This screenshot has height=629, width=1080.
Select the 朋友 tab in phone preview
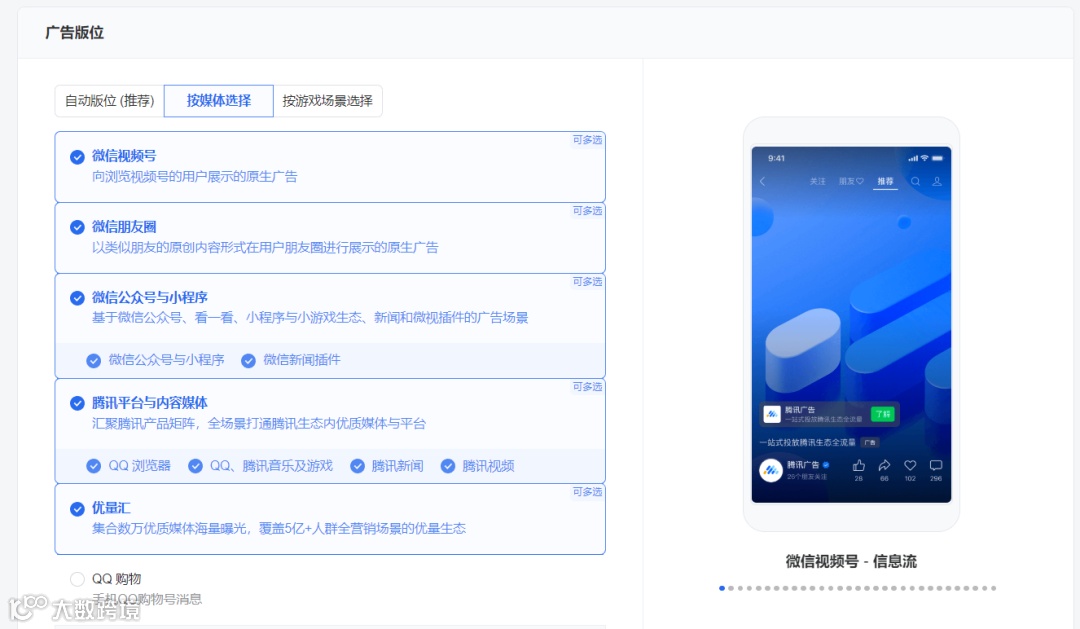click(x=851, y=181)
